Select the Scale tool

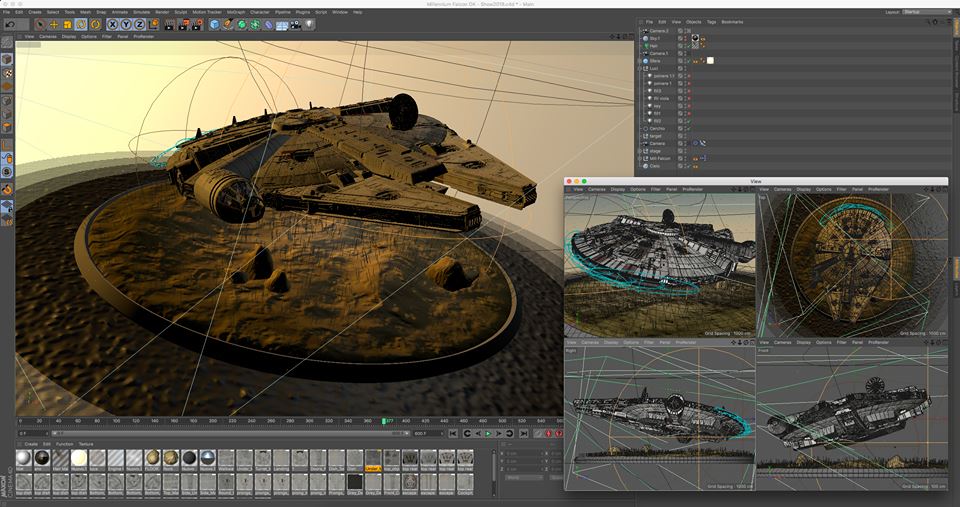point(67,24)
